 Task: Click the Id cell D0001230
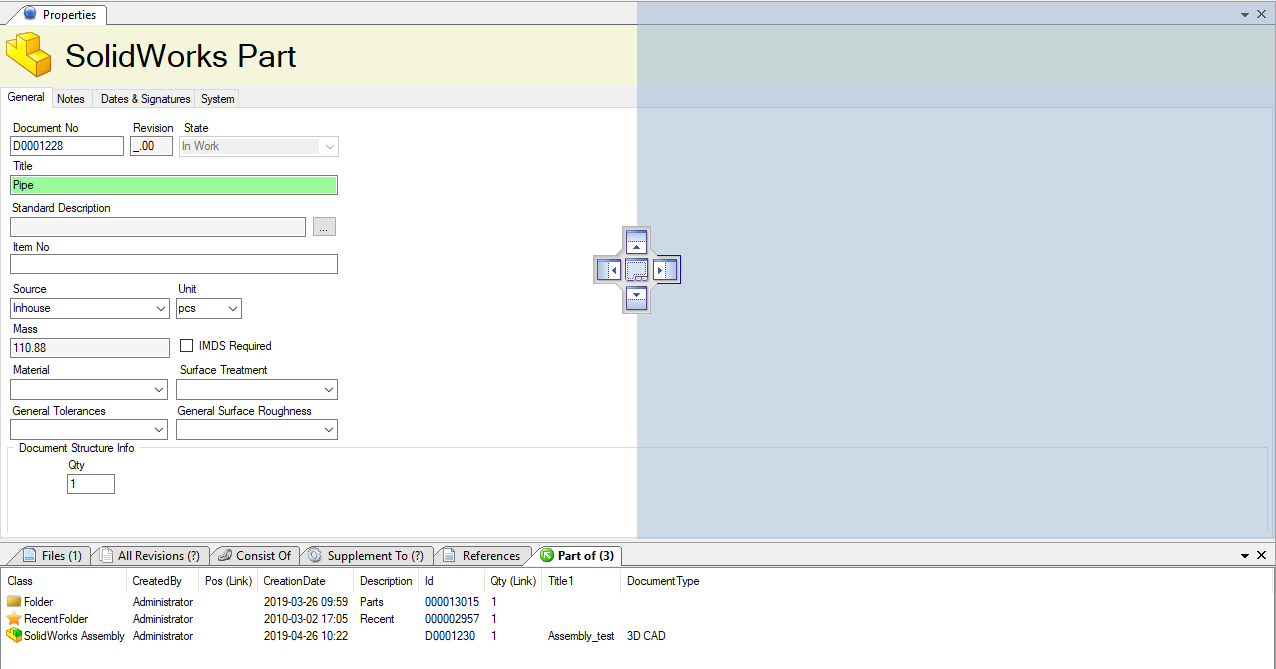[x=450, y=636]
